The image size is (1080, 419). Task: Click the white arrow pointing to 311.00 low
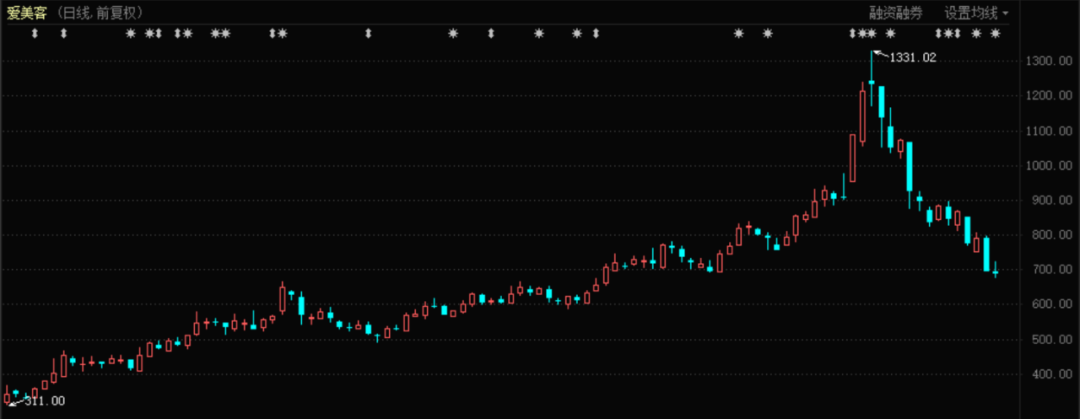17,403
